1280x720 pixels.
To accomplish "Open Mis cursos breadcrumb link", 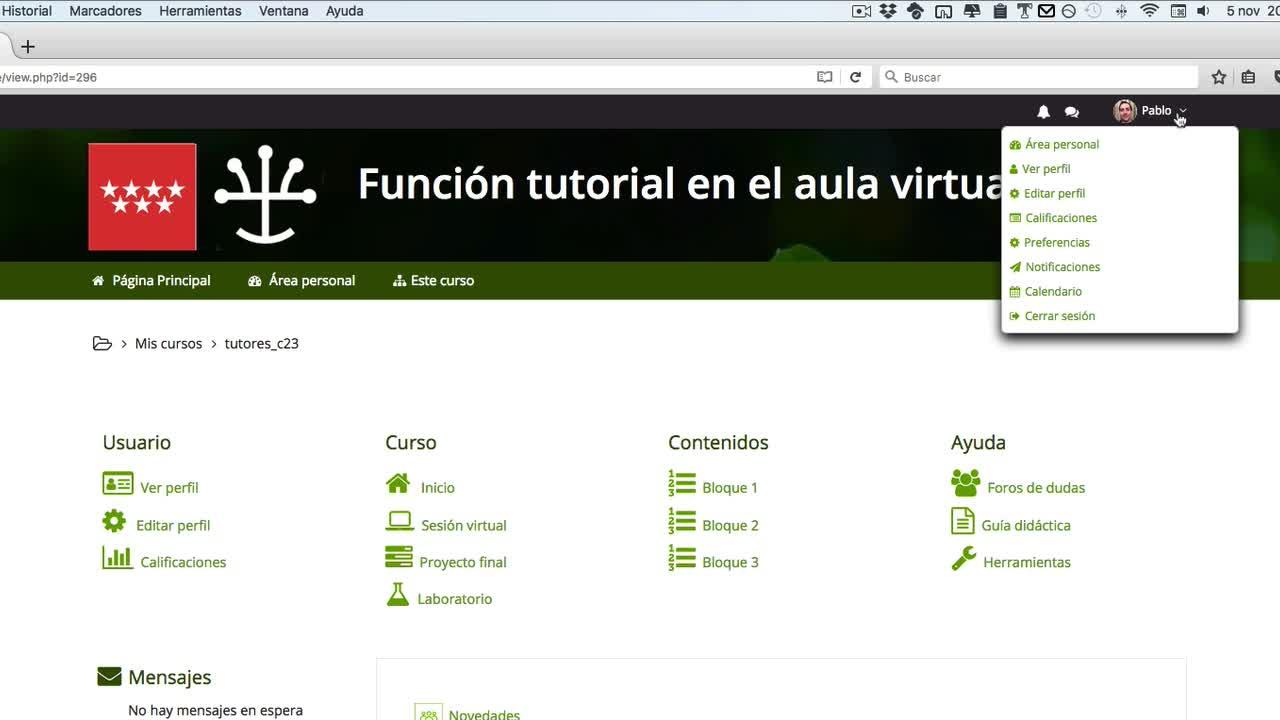I will pos(168,344).
